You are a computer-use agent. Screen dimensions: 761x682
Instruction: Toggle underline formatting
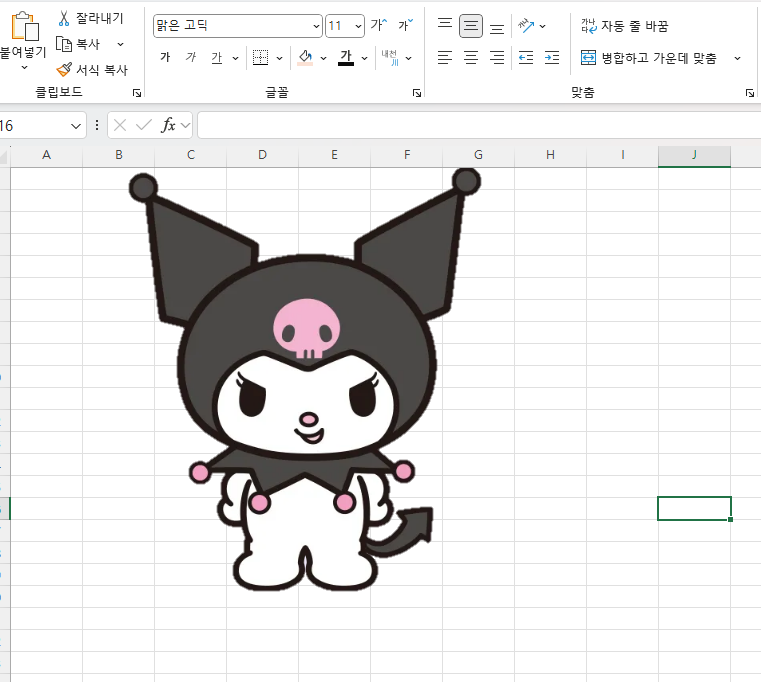tap(216, 58)
